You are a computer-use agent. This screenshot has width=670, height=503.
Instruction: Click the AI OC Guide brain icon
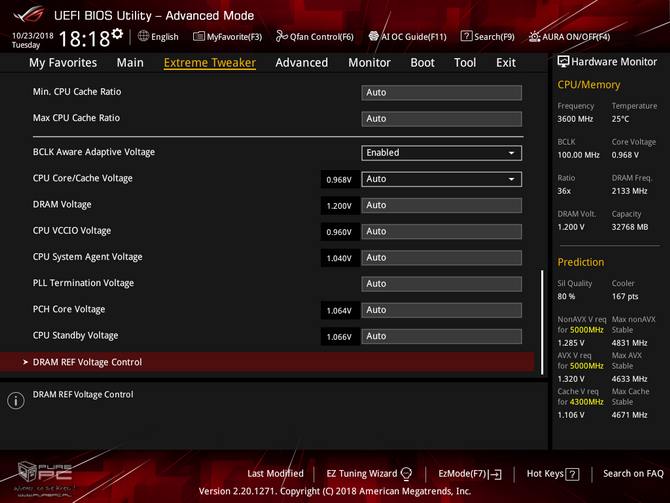[374, 36]
